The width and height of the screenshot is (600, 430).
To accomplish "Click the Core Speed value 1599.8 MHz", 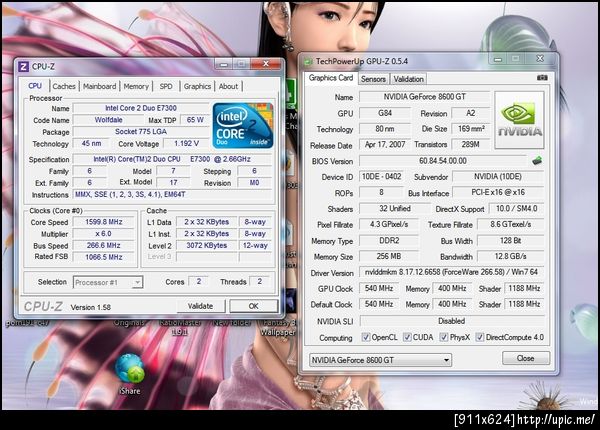I will (x=104, y=222).
